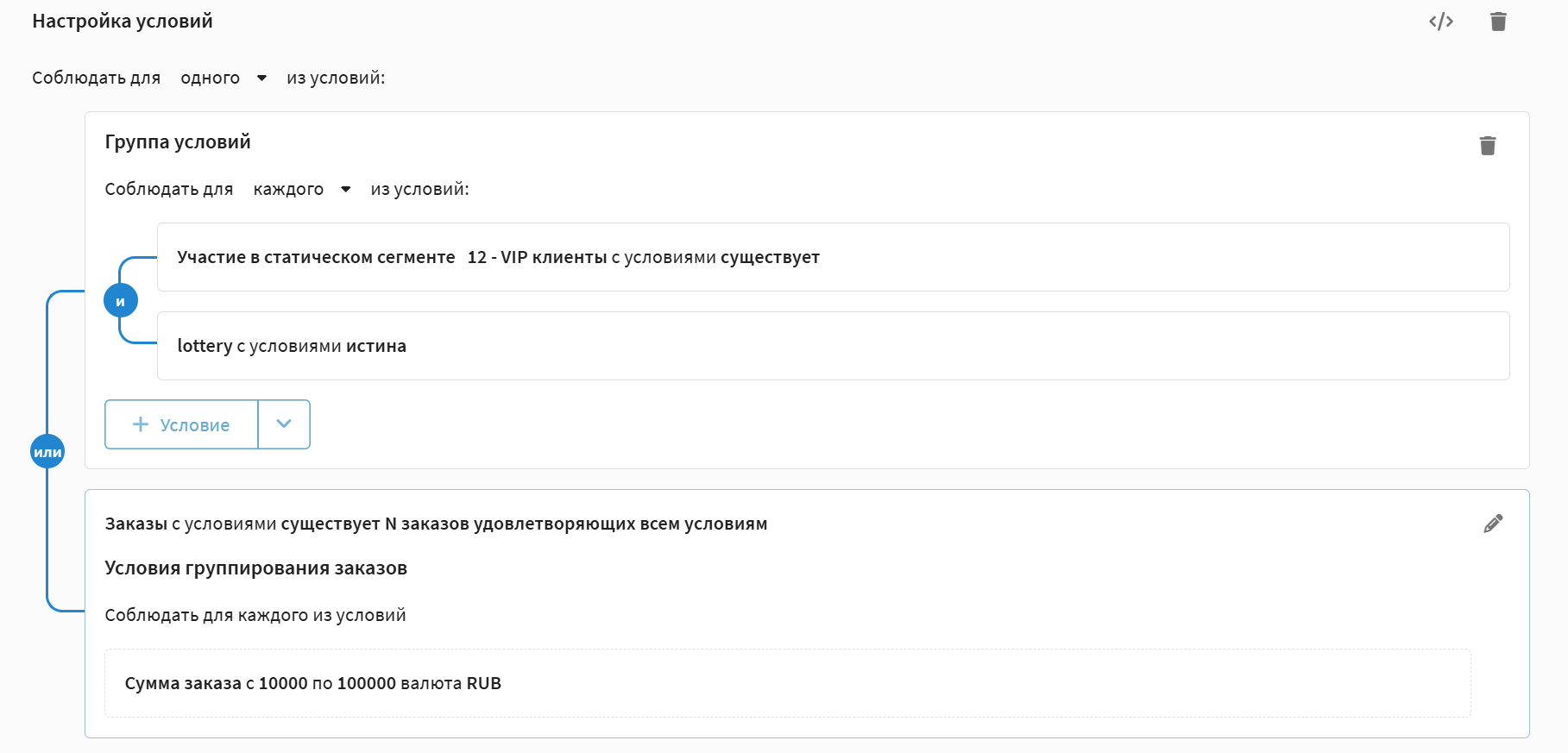Select the "lottery с условиями истина" condition row

tap(833, 346)
